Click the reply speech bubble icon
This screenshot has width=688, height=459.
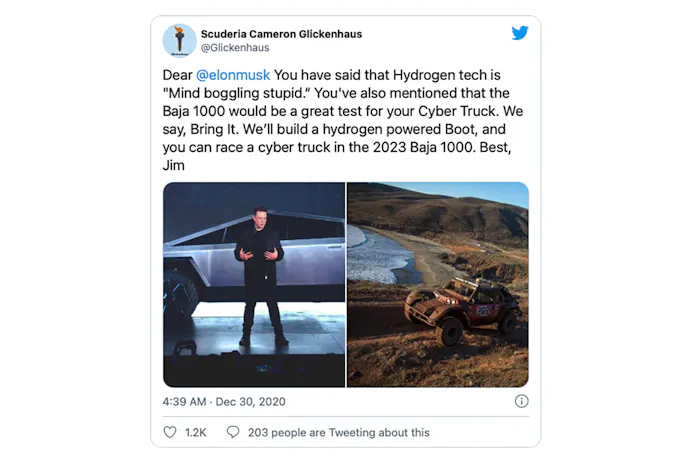233,432
